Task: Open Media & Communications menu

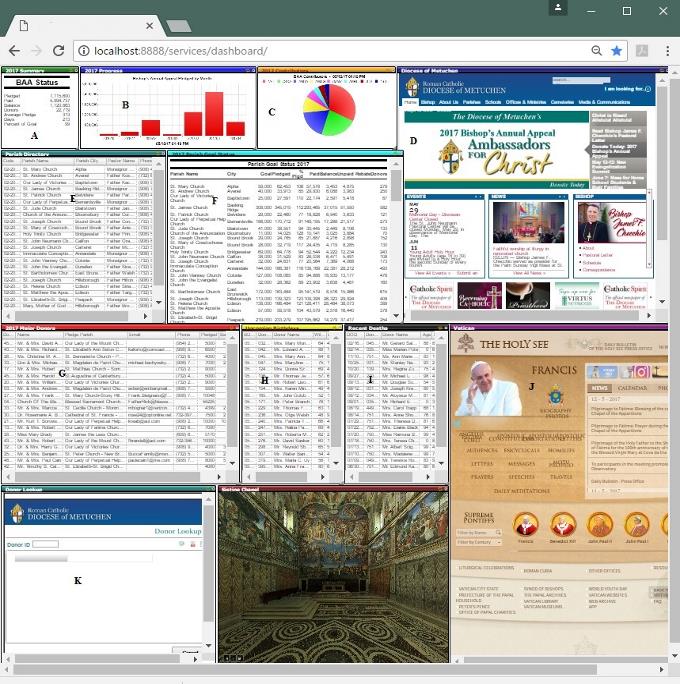Action: coord(604,102)
